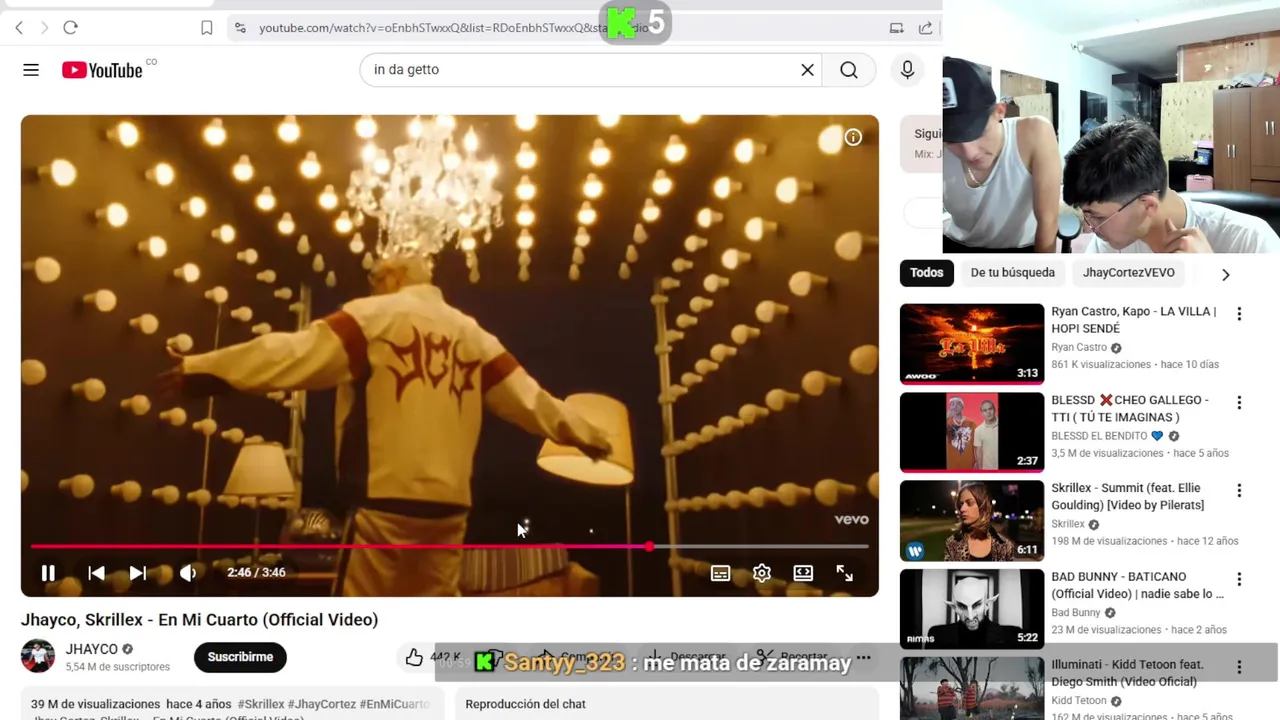The width and height of the screenshot is (1280, 720).
Task: Mute the video volume
Action: [x=188, y=573]
